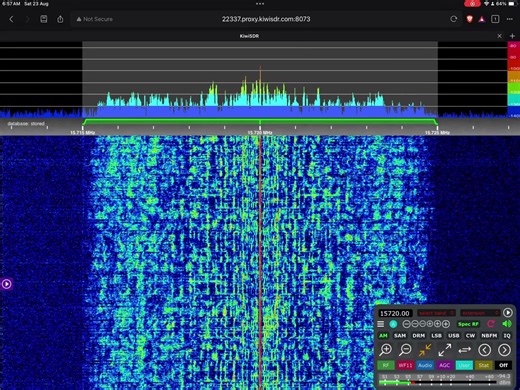The height and width of the screenshot is (390, 520).
Task: Open the Stat tab
Action: pyautogui.click(x=484, y=365)
